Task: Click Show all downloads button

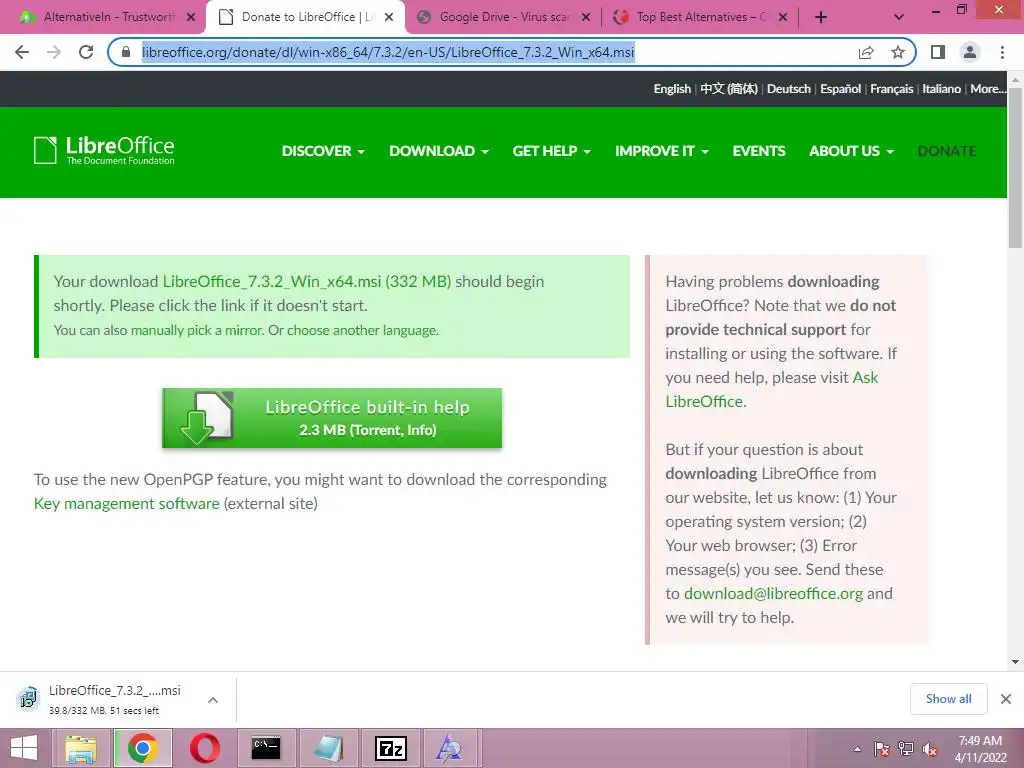Action: pyautogui.click(x=948, y=699)
